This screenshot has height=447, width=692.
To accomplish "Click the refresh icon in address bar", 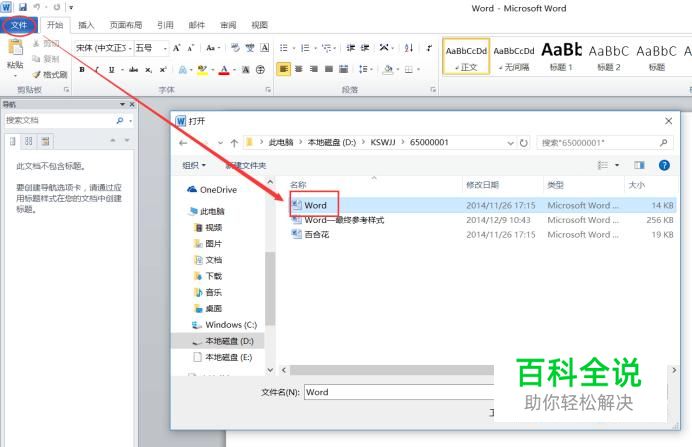I will (x=523, y=143).
